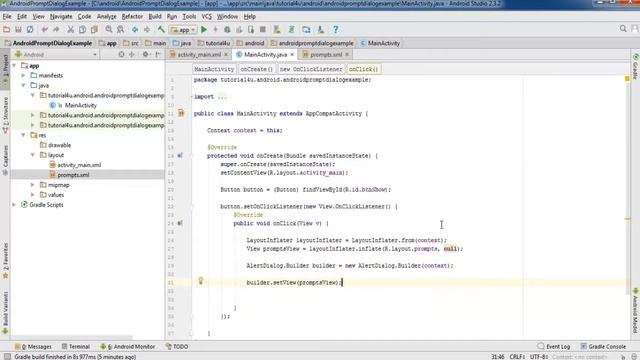640x360 pixels.
Task: Open the File menu
Action: coord(7,17)
